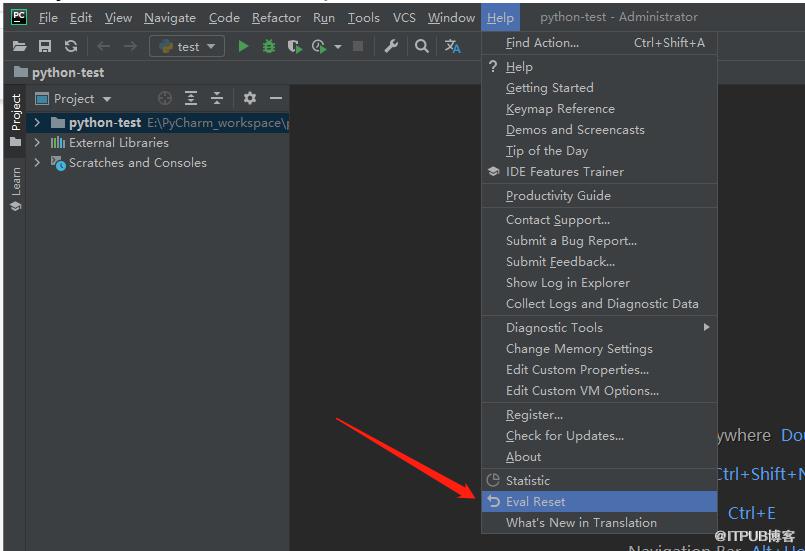The height and width of the screenshot is (551, 805).
Task: Select Find Action in Help menu
Action: tap(599, 43)
